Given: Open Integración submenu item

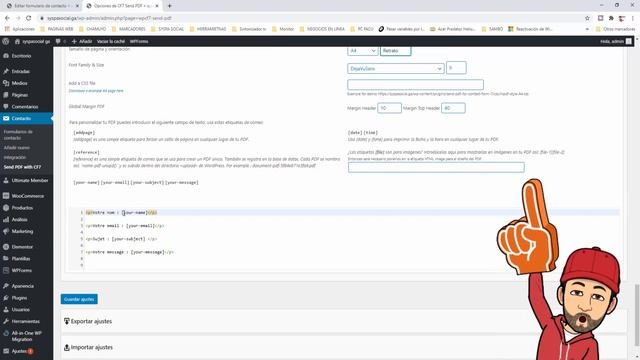Looking at the screenshot, I should tap(15, 157).
